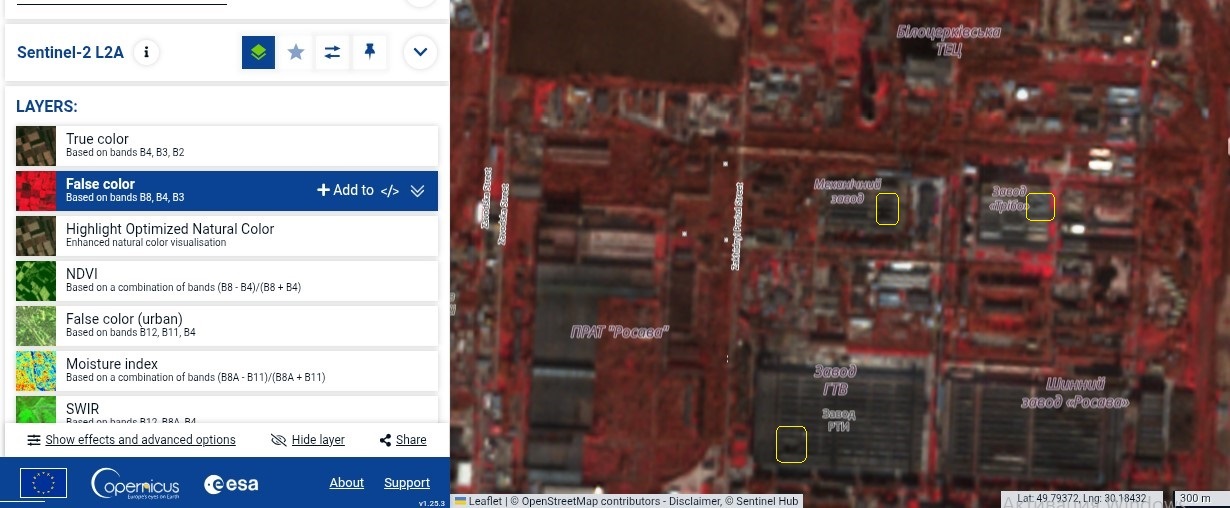Screen dimensions: 1230x508
Task: Open the About link
Action: (347, 483)
